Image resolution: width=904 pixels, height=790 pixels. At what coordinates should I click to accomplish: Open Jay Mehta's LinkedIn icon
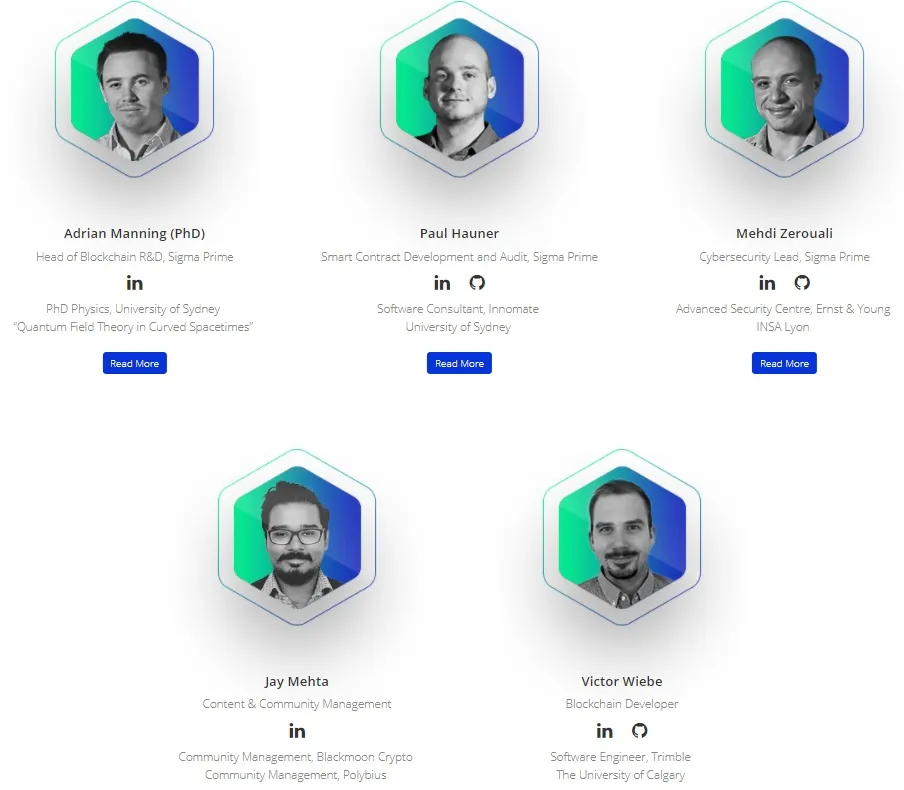(x=297, y=731)
